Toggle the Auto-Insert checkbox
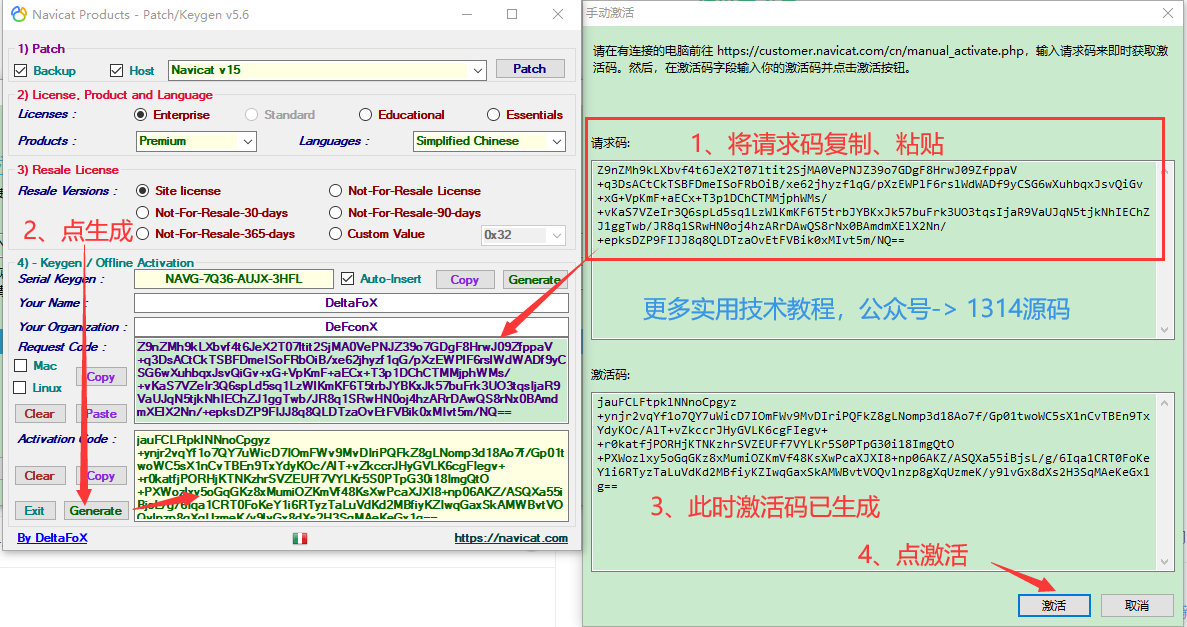 pos(347,279)
